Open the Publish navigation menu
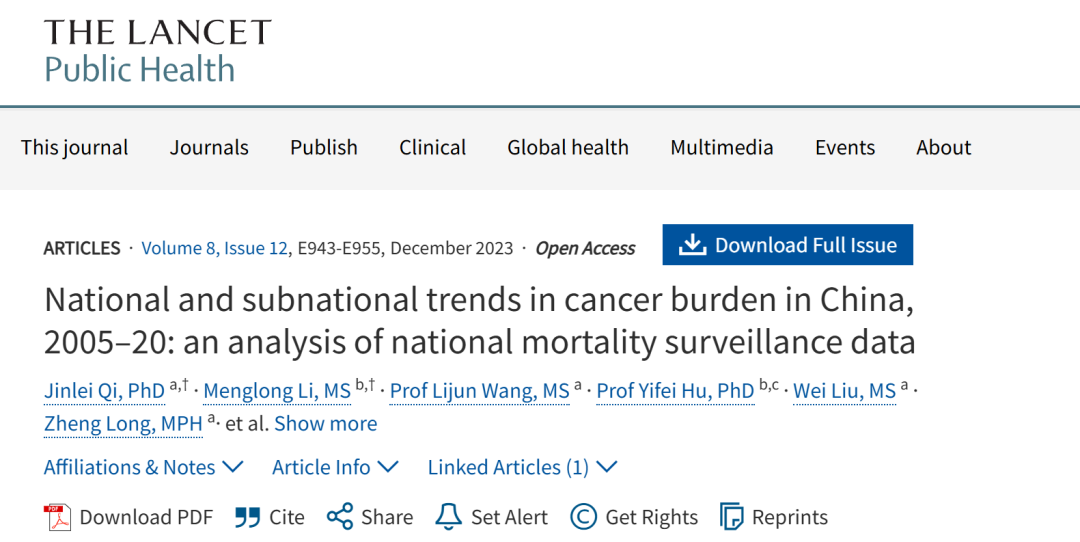The image size is (1080, 542). pyautogui.click(x=324, y=147)
